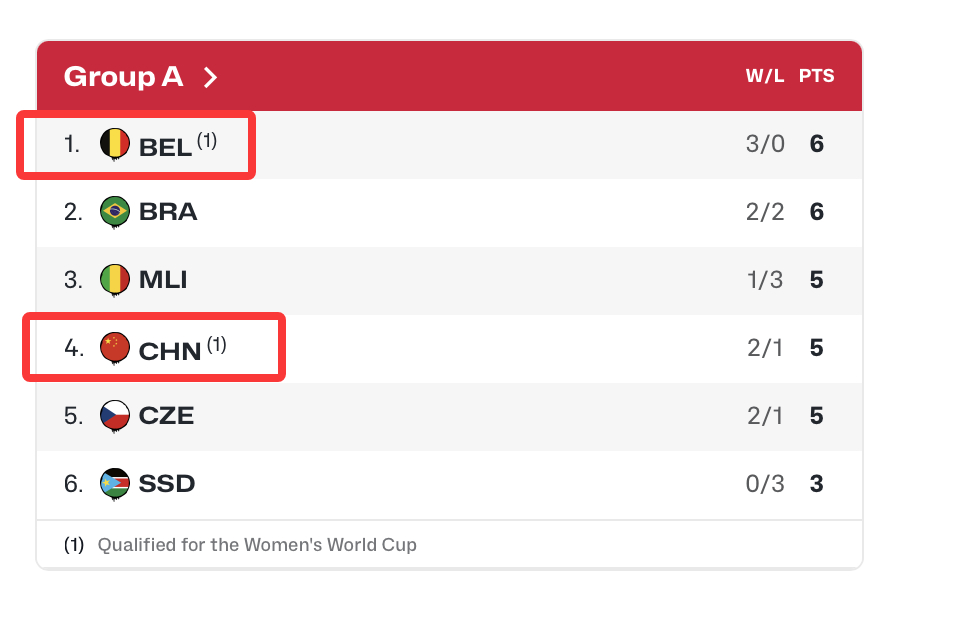Open the Group A header link
This screenshot has height=624, width=970.
click(122, 76)
